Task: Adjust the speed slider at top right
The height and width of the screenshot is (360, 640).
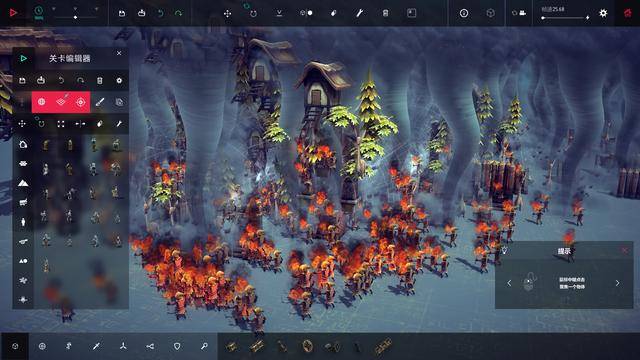Action: click(x=565, y=18)
